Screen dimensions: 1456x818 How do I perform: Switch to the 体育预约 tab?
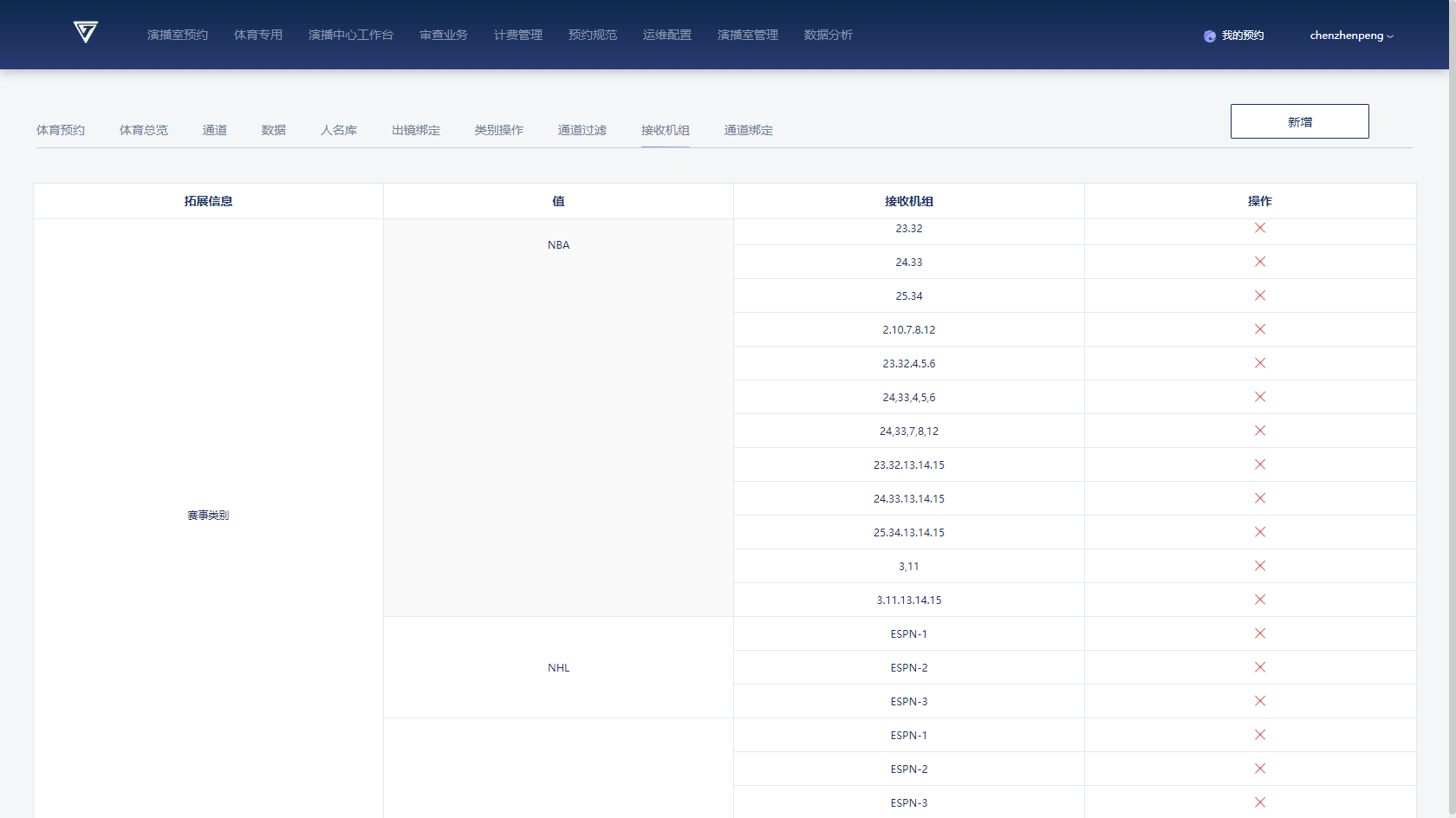pos(61,130)
